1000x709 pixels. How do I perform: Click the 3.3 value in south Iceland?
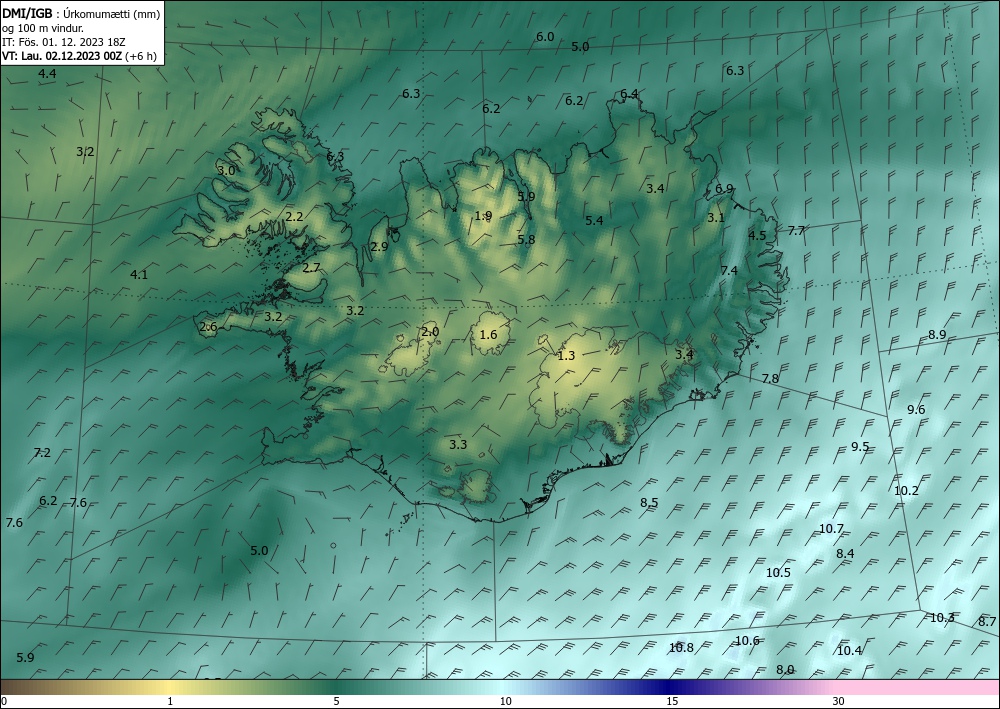[x=458, y=444]
